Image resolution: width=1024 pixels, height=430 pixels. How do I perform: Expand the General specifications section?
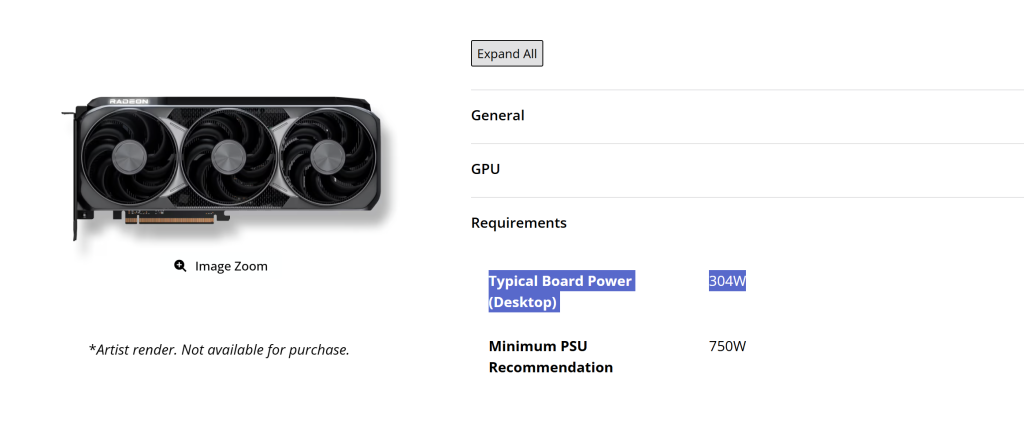coord(747,116)
